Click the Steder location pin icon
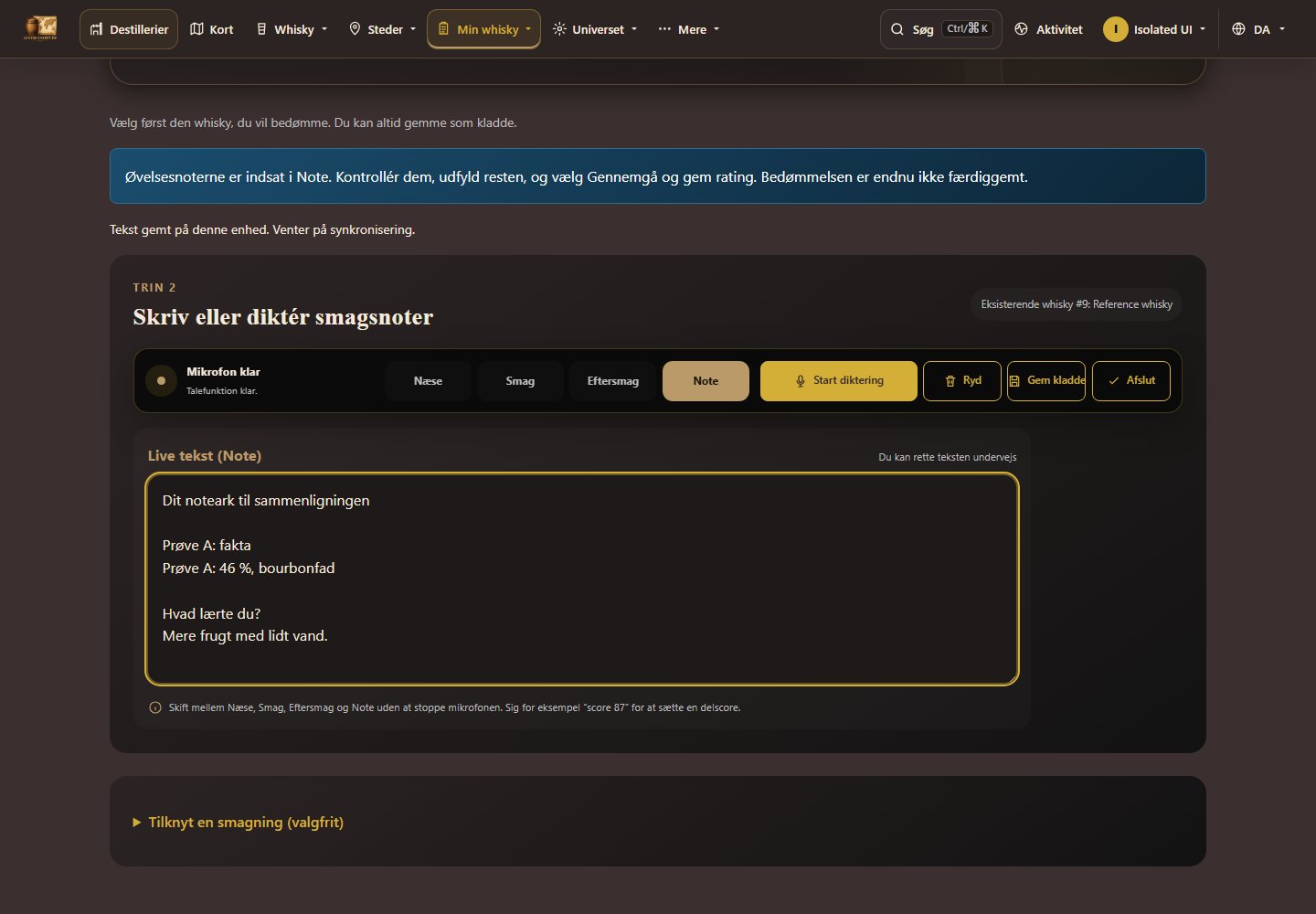Screen dimensions: 1316x914 point(355,29)
